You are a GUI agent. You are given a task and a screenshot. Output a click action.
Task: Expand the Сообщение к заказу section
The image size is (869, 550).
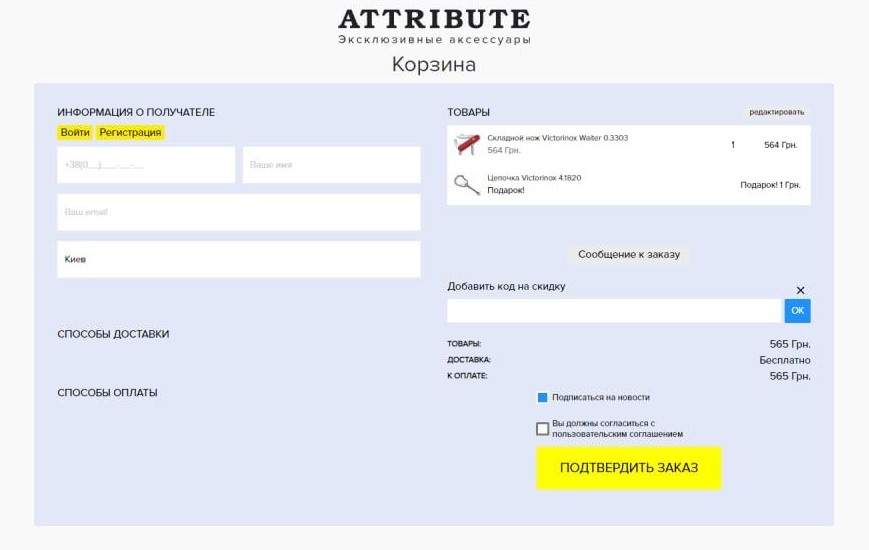(628, 254)
